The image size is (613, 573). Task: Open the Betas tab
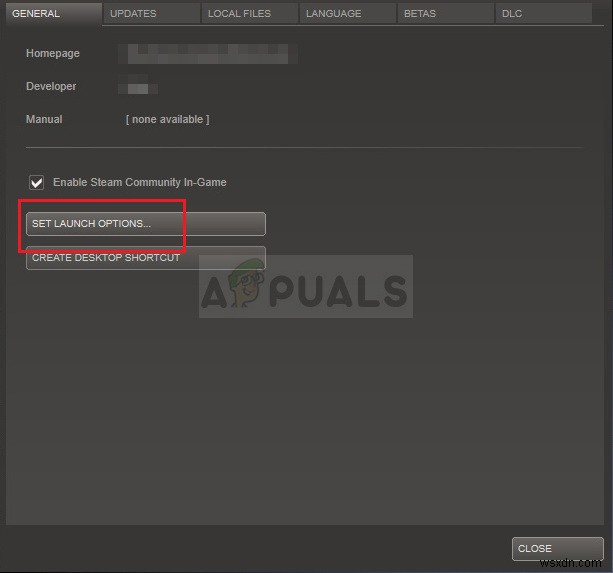(x=446, y=14)
